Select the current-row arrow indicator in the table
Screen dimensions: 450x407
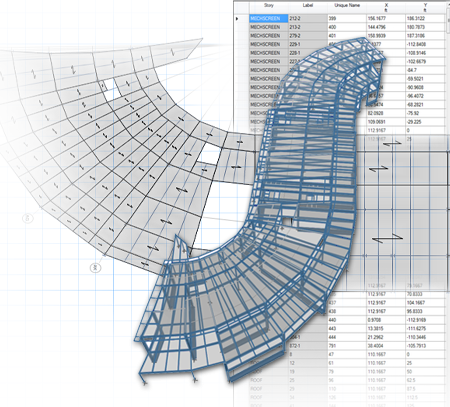tap(237, 19)
